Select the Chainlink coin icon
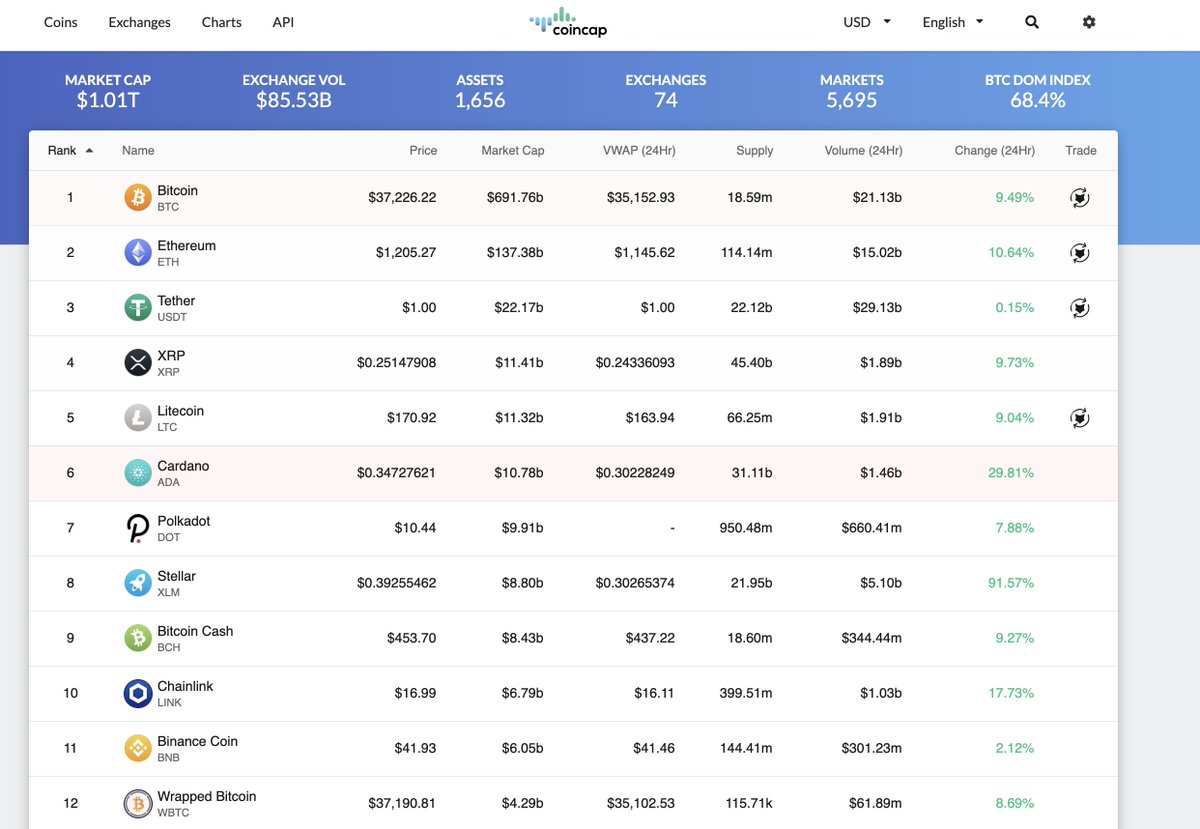Viewport: 1200px width, 829px height. [137, 693]
